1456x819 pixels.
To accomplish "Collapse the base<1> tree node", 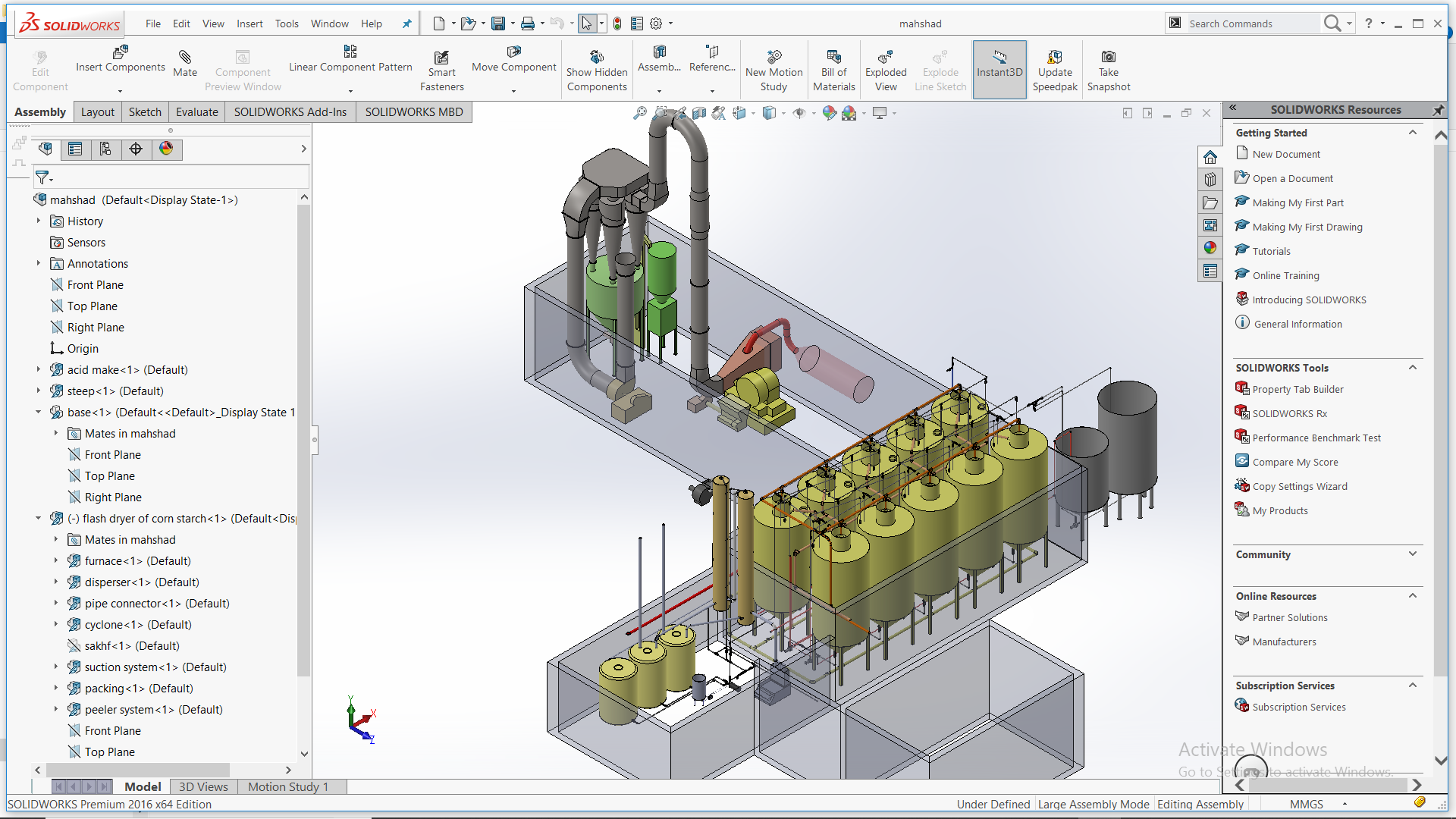I will [x=38, y=413].
